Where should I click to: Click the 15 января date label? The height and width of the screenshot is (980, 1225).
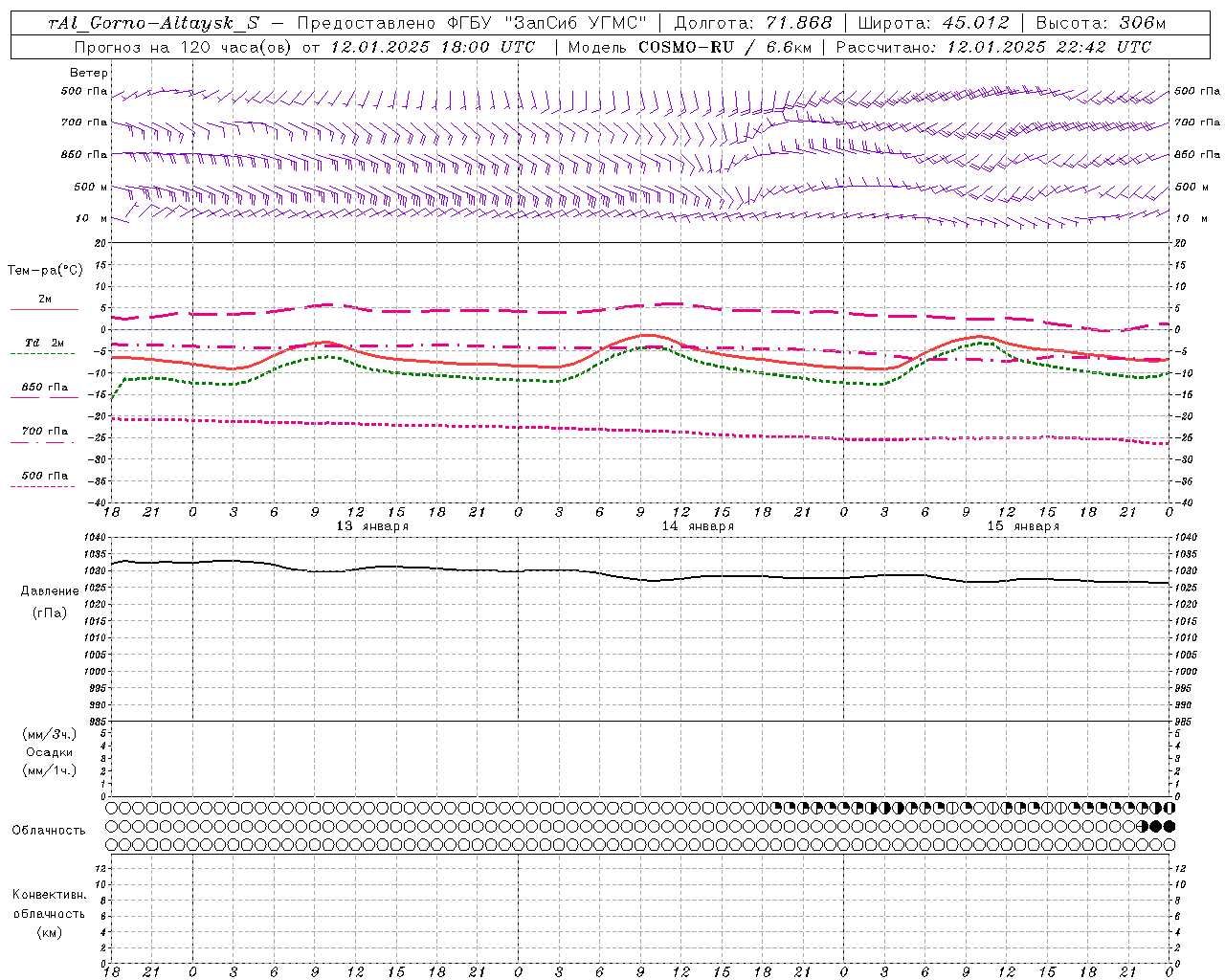pyautogui.click(x=1023, y=526)
